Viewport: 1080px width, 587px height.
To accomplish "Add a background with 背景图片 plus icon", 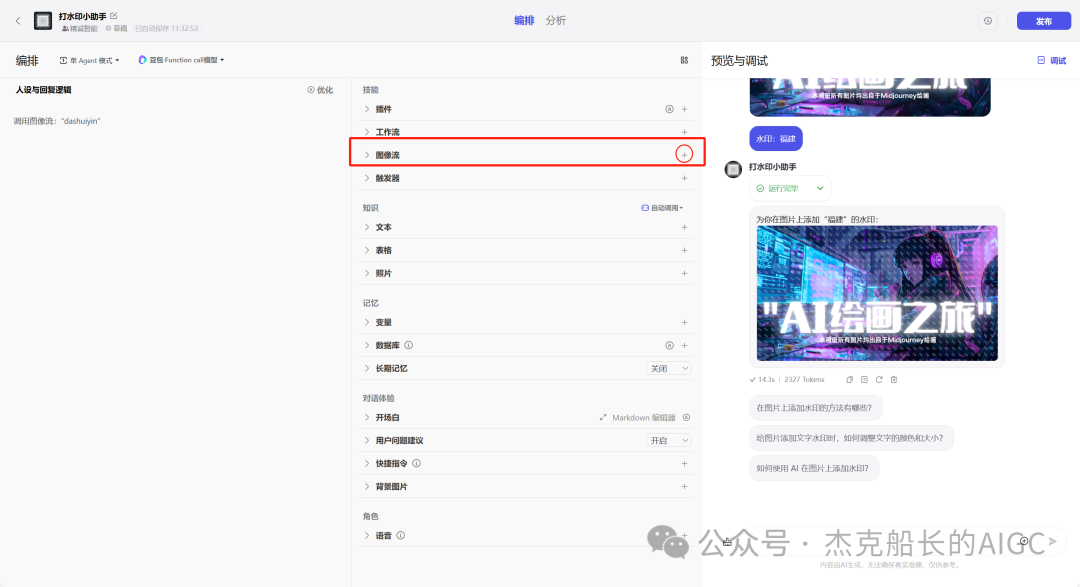I will tap(685, 486).
